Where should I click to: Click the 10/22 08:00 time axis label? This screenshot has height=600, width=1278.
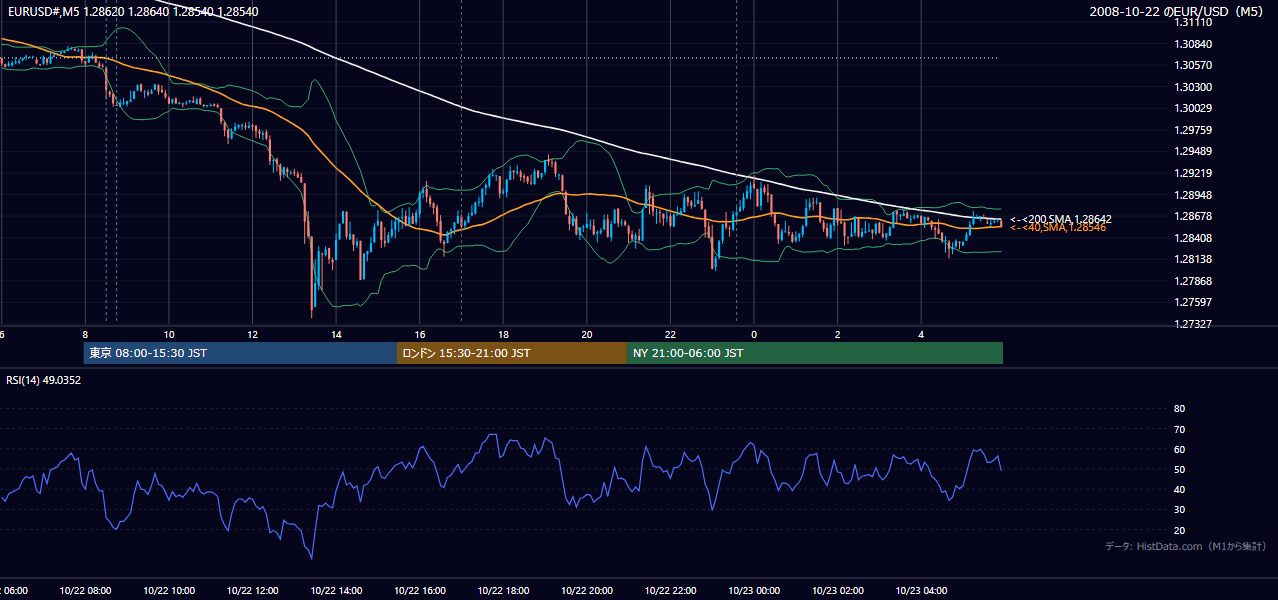(x=85, y=590)
